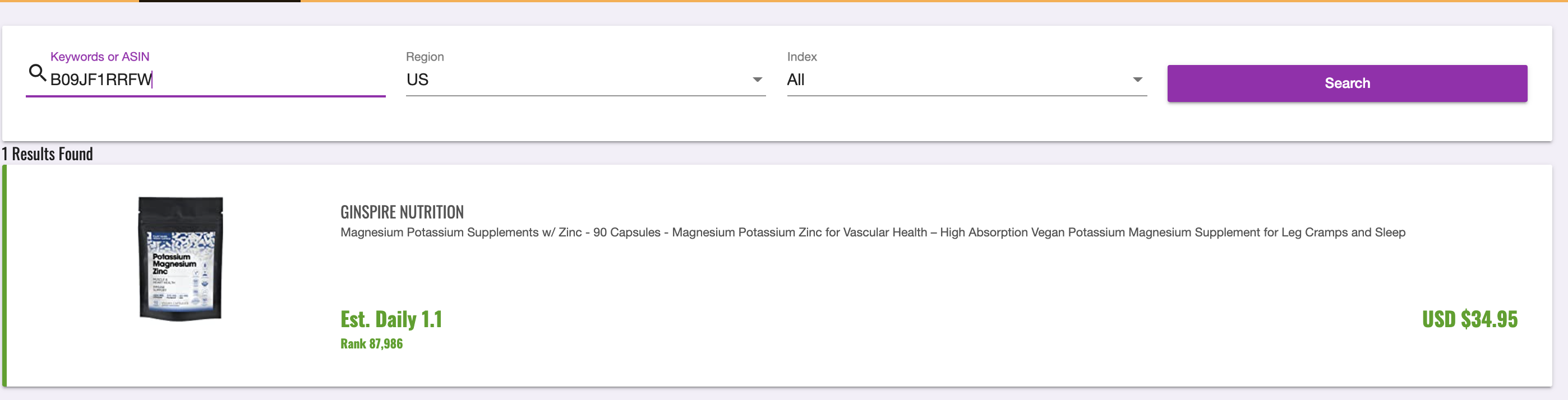Click the magnifying glass search icon
The width and height of the screenshot is (1568, 400).
point(37,73)
